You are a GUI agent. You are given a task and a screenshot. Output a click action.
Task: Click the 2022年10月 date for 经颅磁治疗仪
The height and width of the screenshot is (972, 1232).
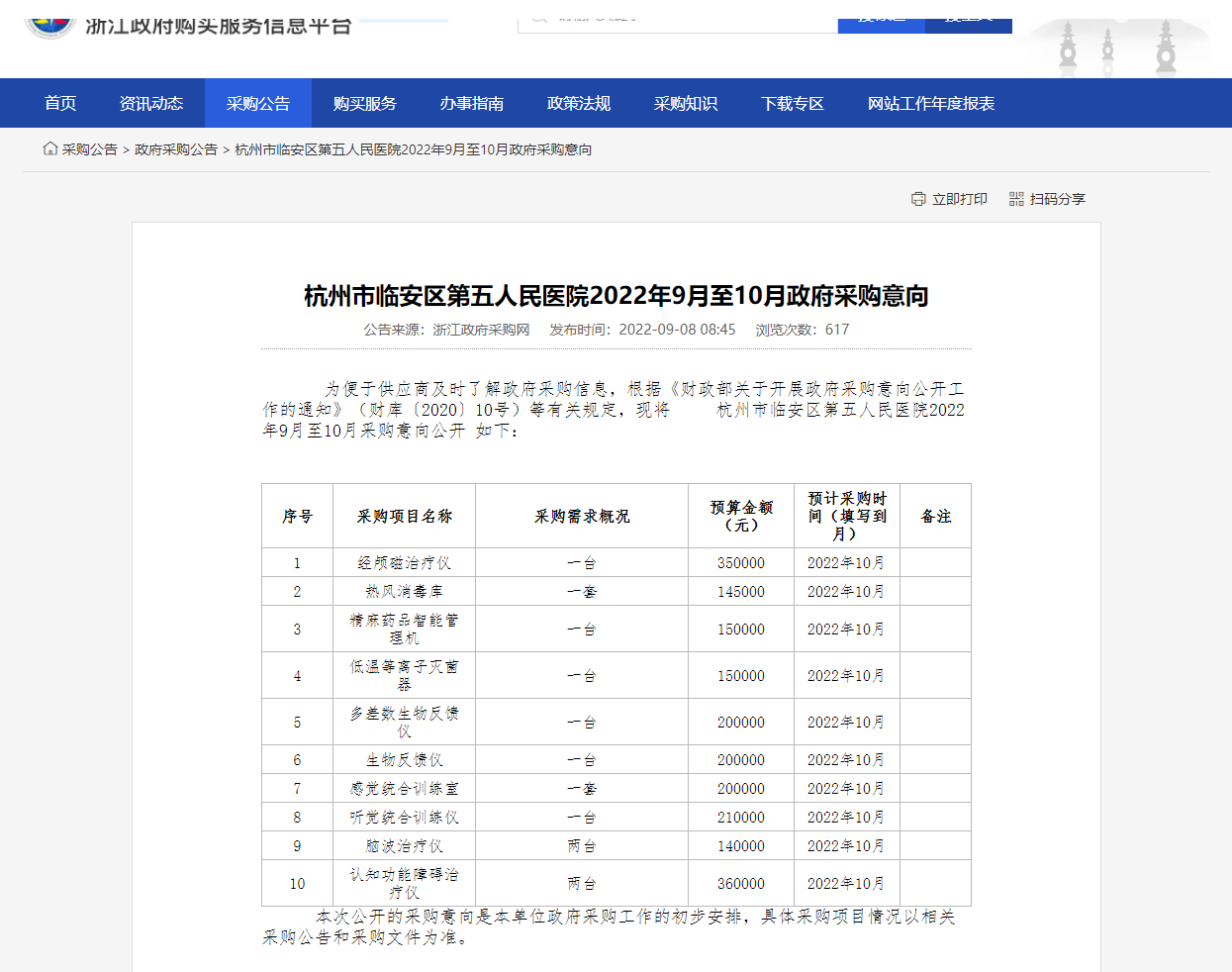coord(846,563)
